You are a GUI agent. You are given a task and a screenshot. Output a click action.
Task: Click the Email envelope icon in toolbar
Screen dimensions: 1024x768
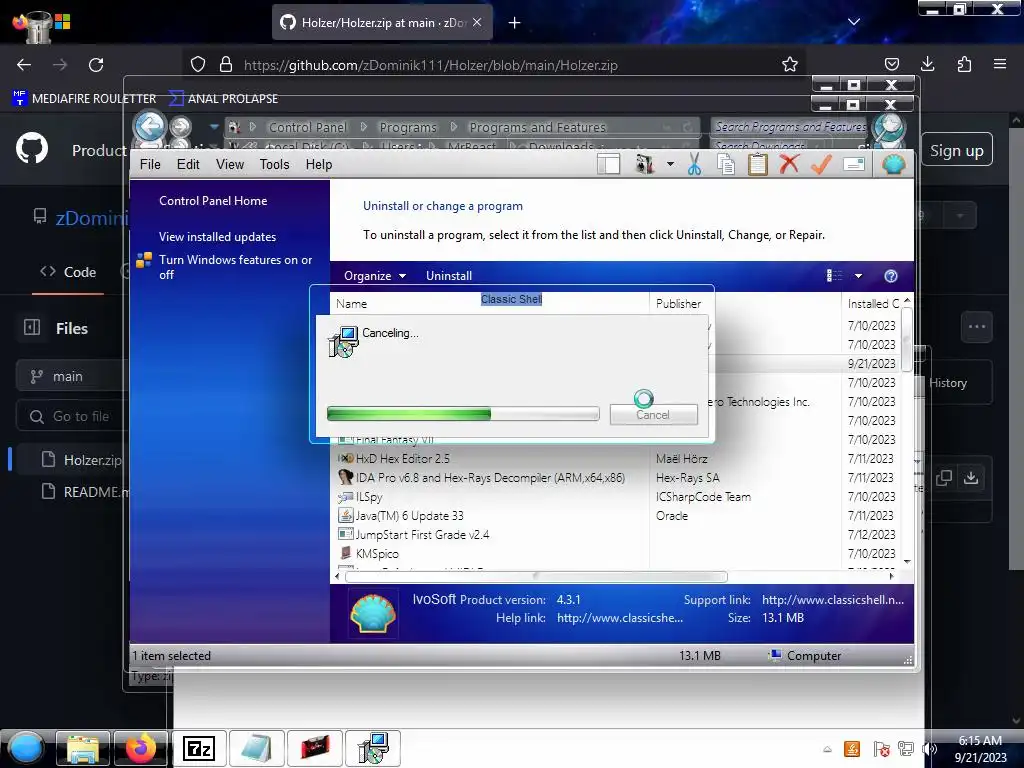click(854, 164)
